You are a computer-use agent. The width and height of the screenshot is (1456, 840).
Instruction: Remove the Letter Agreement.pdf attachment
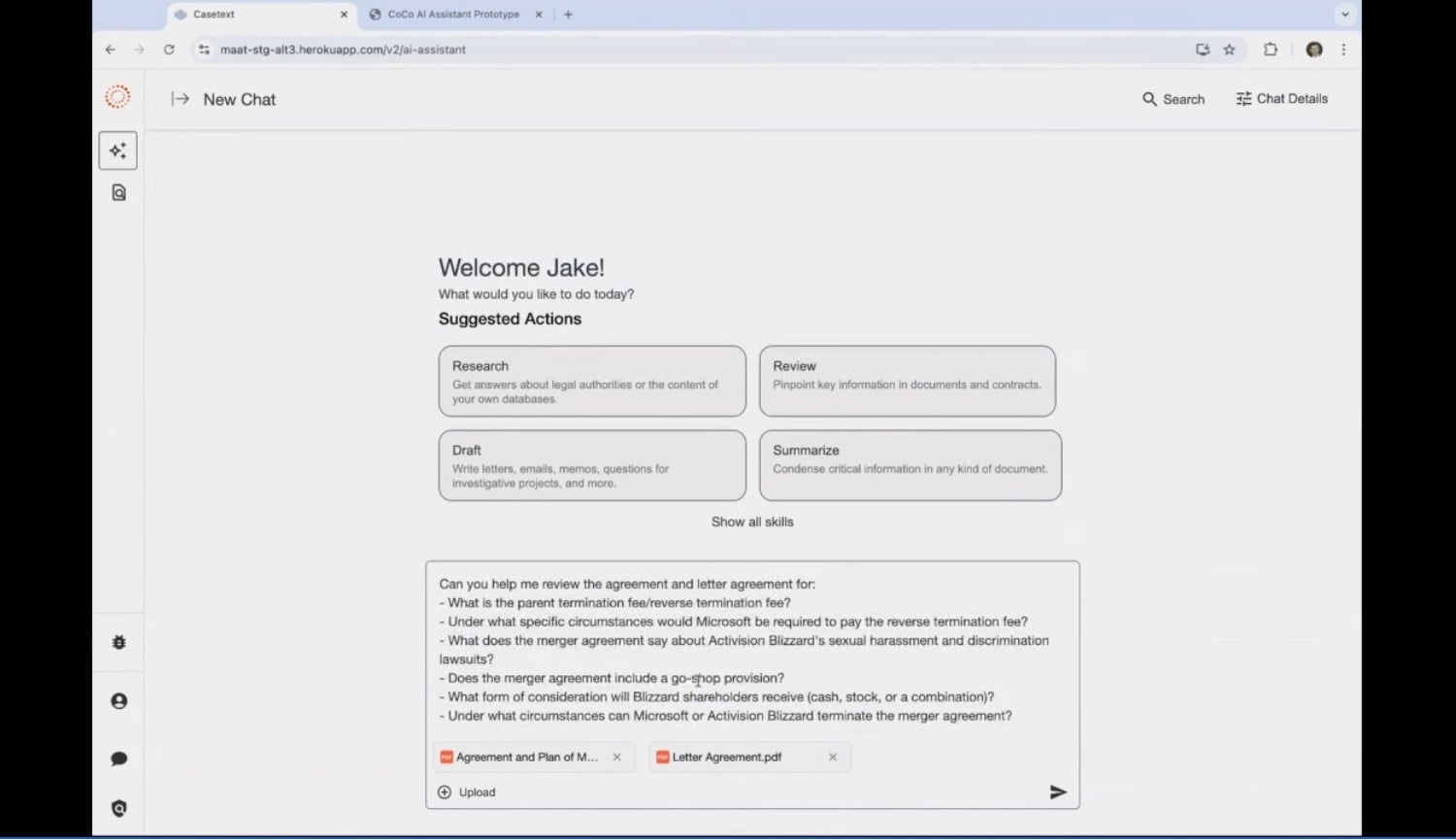point(833,757)
